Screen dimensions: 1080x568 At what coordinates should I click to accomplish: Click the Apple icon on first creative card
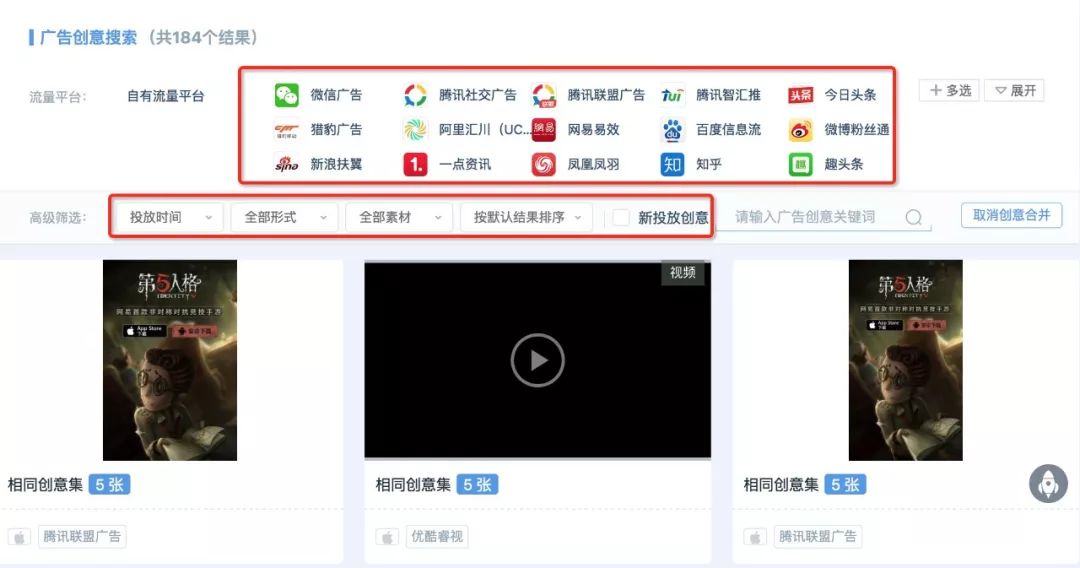click(x=19, y=537)
